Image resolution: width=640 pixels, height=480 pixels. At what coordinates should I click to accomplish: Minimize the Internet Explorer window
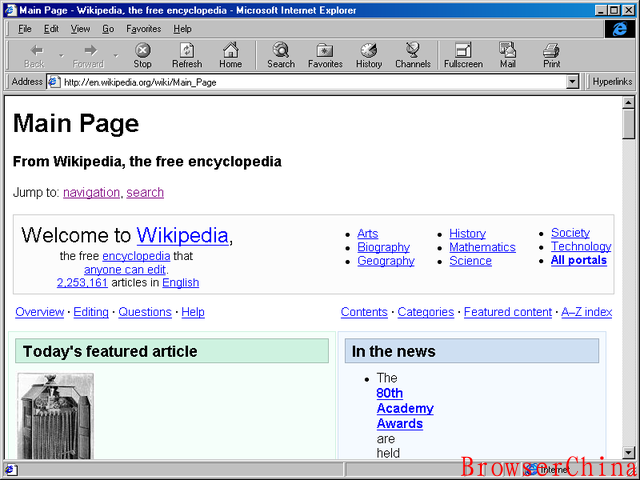point(601,11)
